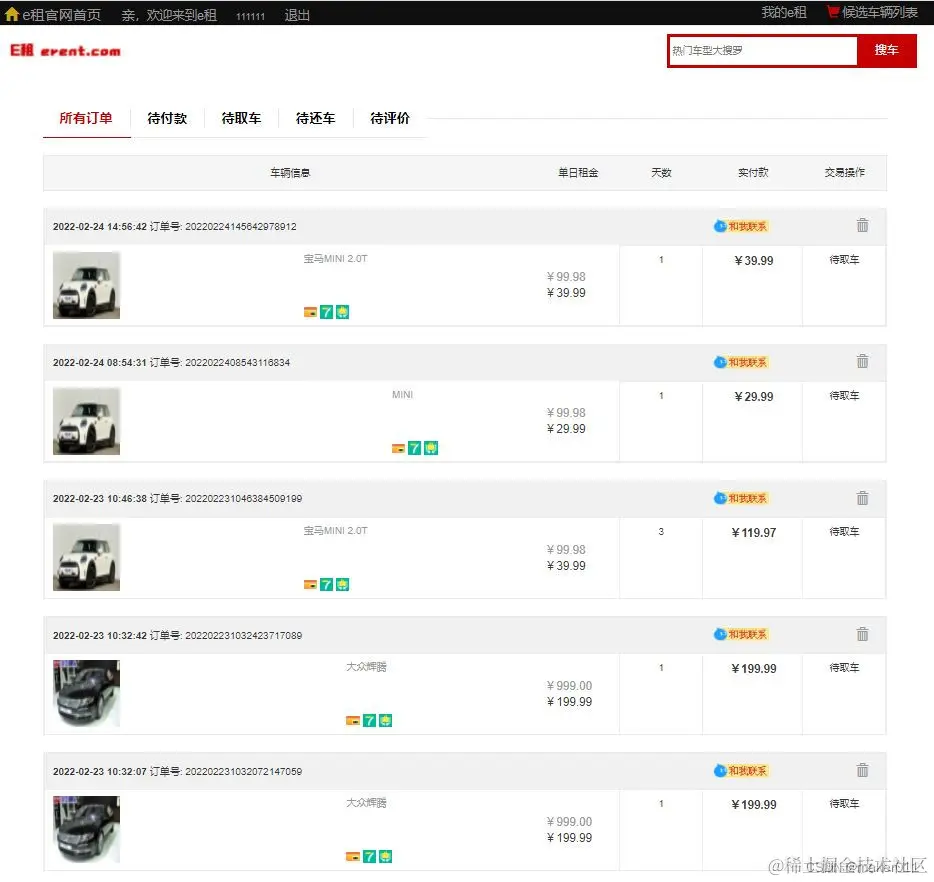
Task: Click the home icon beside e租官网首页
Action: click(x=11, y=14)
